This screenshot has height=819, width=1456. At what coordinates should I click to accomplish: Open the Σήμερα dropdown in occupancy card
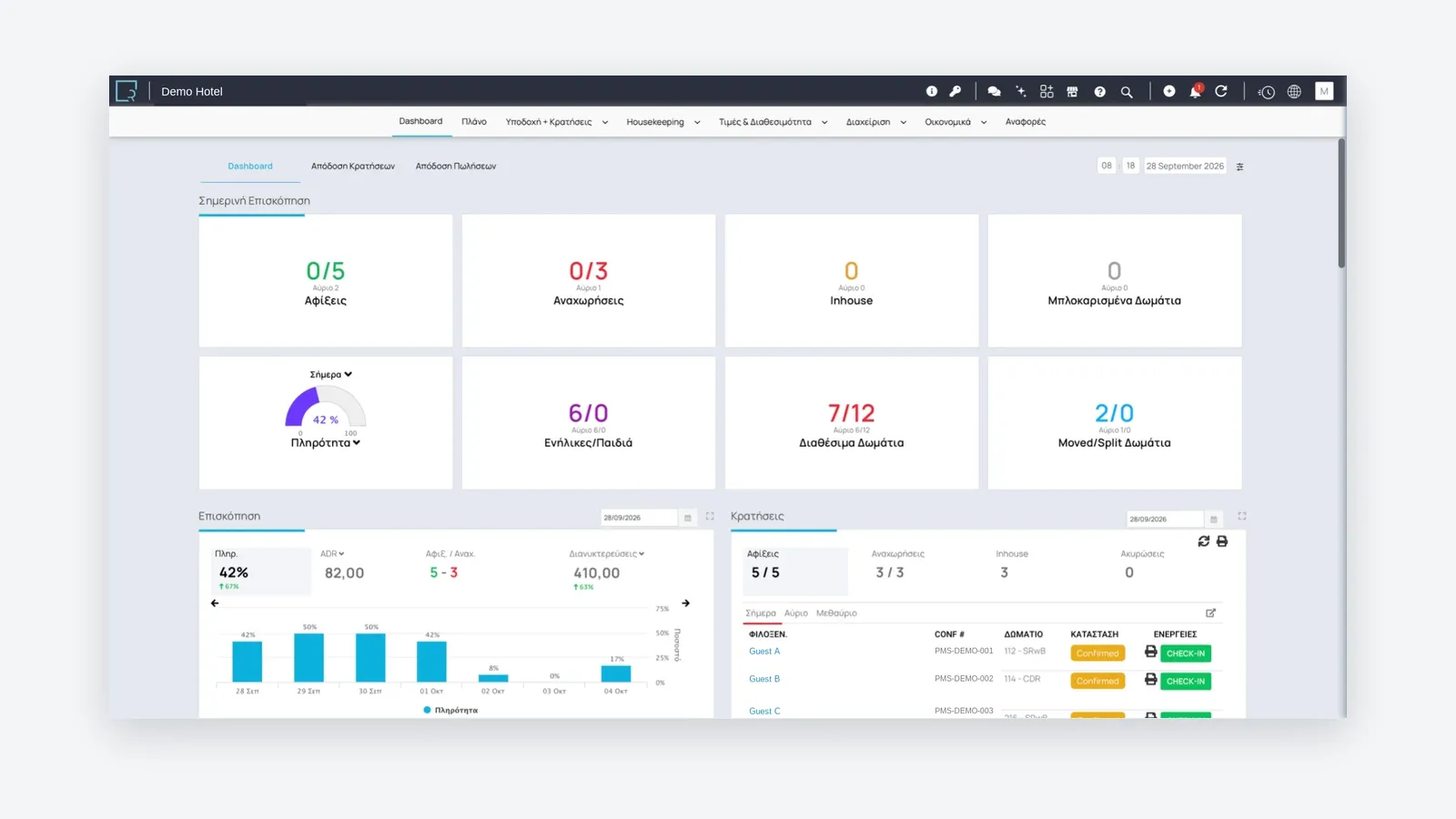click(330, 374)
